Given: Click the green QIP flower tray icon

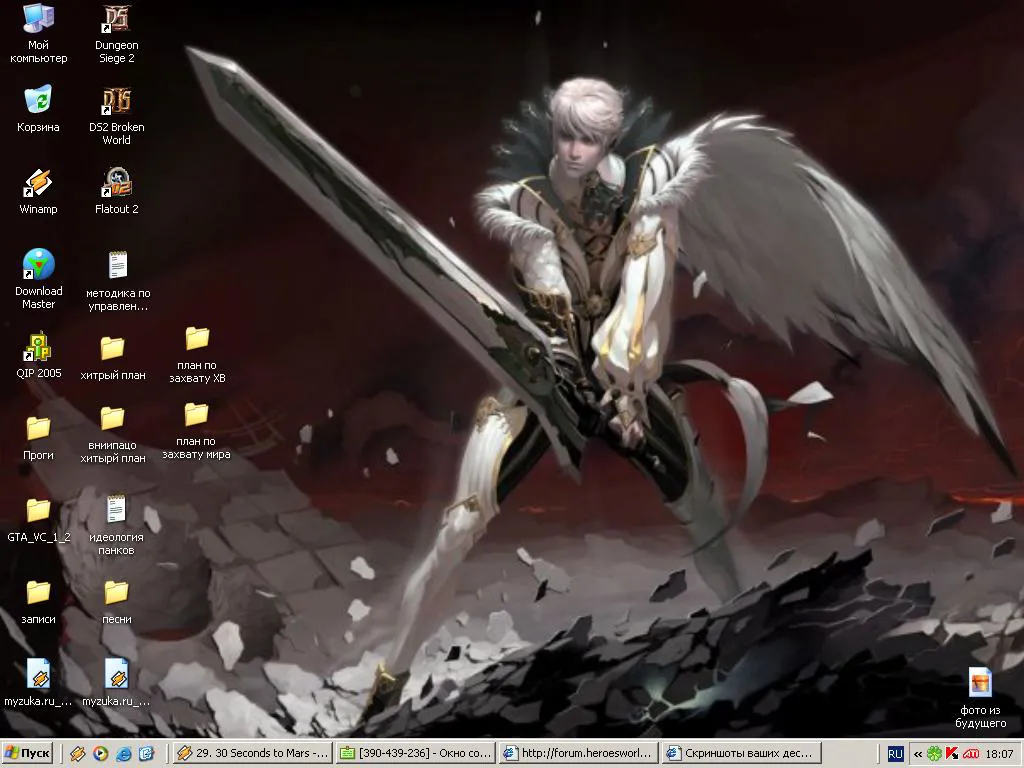Looking at the screenshot, I should click(x=935, y=754).
